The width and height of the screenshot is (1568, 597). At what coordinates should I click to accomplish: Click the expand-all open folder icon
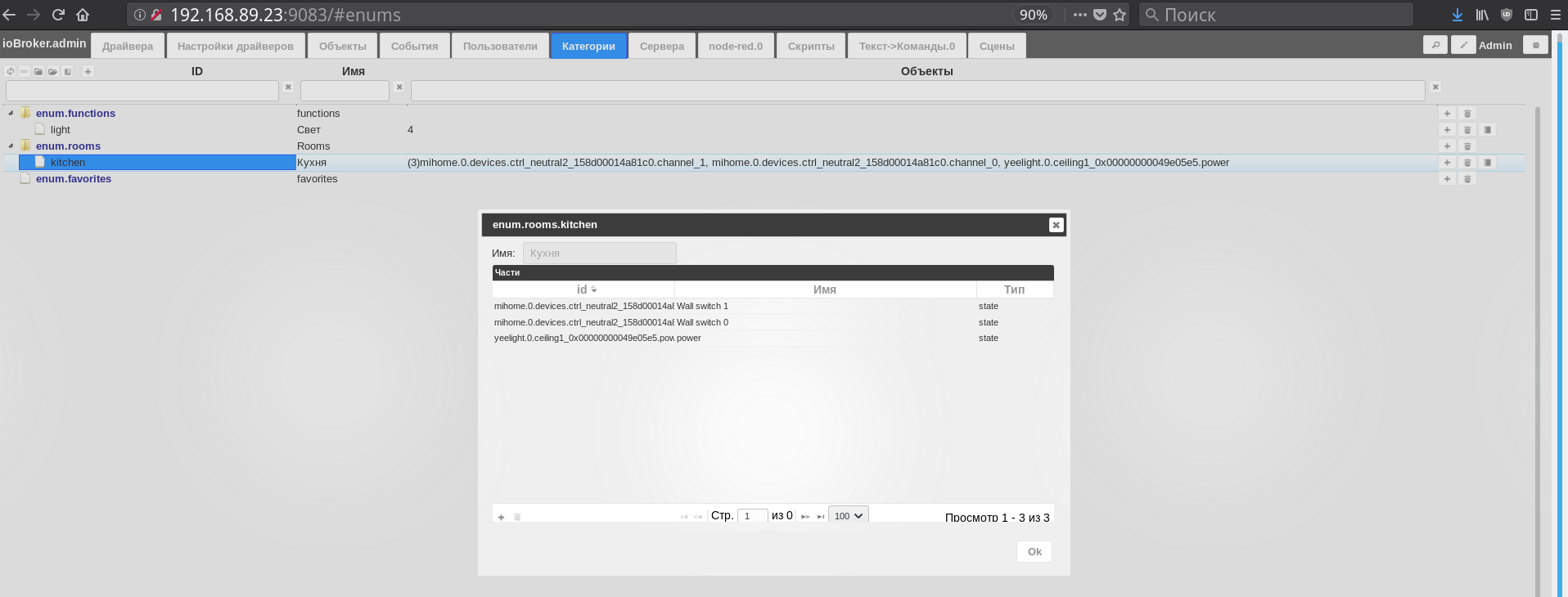(53, 72)
